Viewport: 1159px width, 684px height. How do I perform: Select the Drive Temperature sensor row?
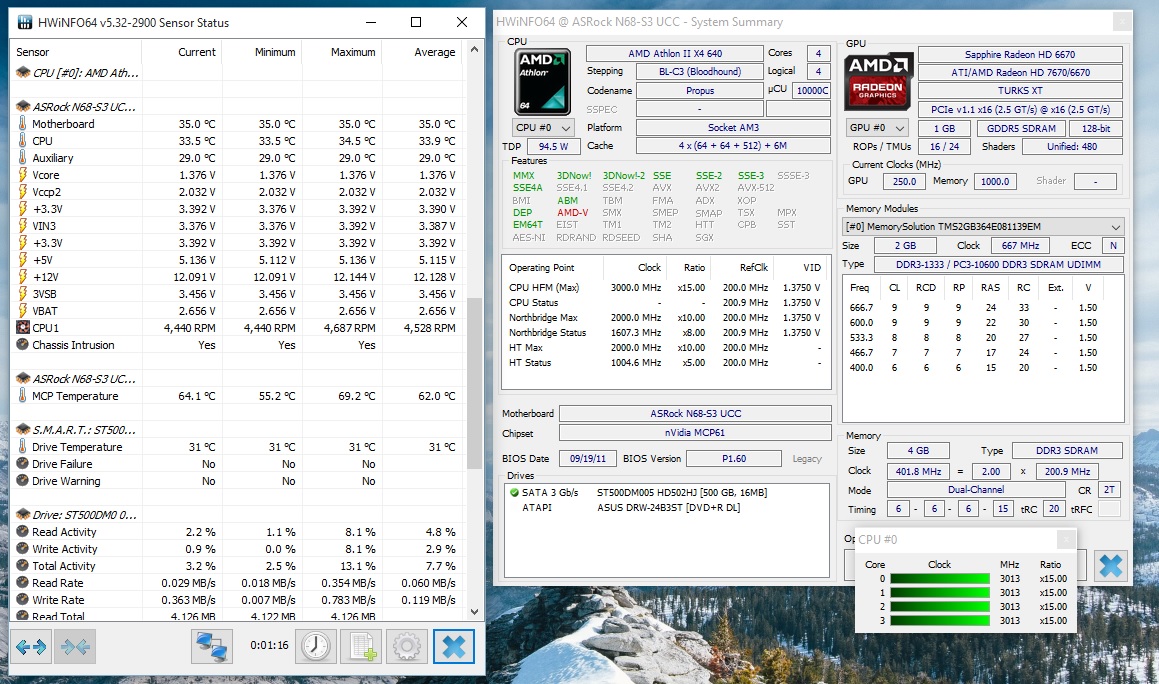pos(237,447)
